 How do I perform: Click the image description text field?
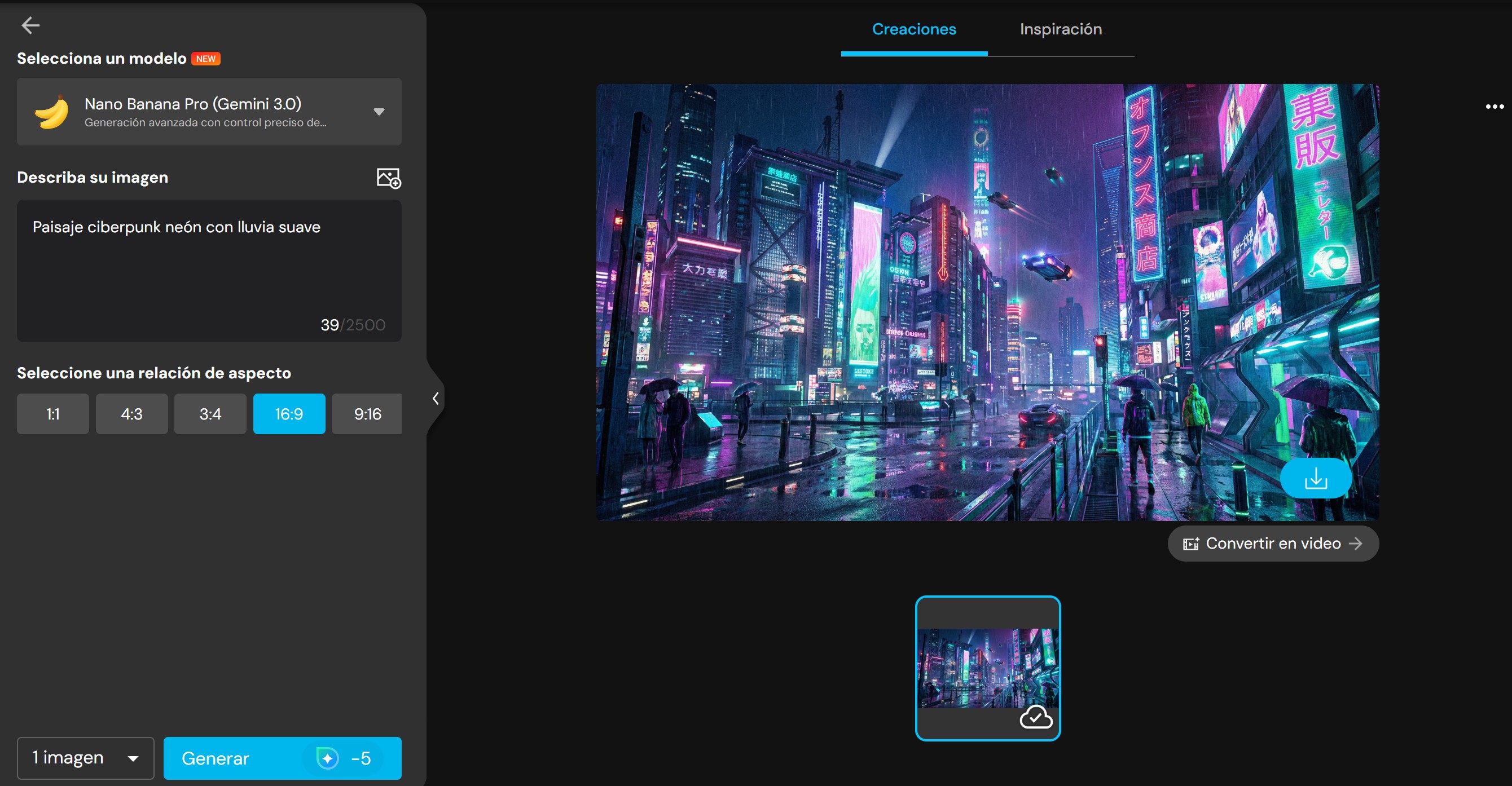pos(208,270)
